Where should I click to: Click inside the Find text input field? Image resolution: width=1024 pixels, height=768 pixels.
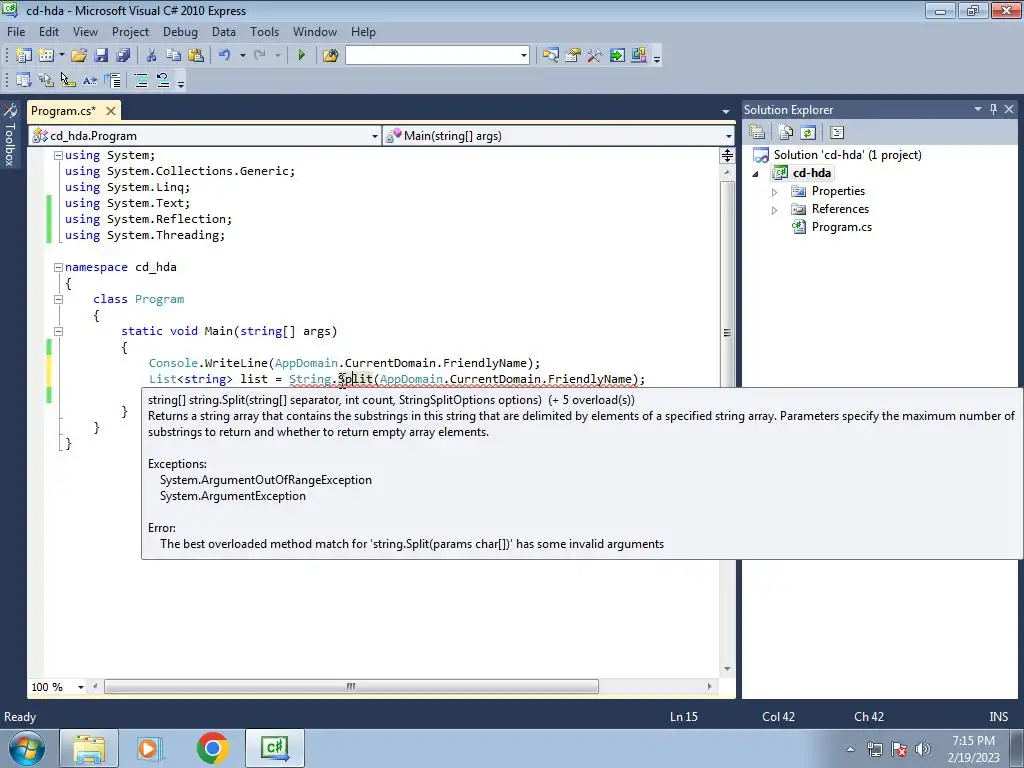pos(432,56)
